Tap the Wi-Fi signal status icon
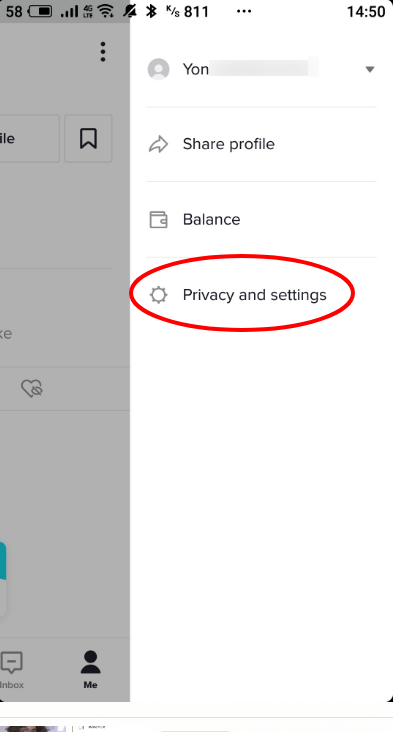Image resolution: width=393 pixels, height=732 pixels. tap(106, 11)
